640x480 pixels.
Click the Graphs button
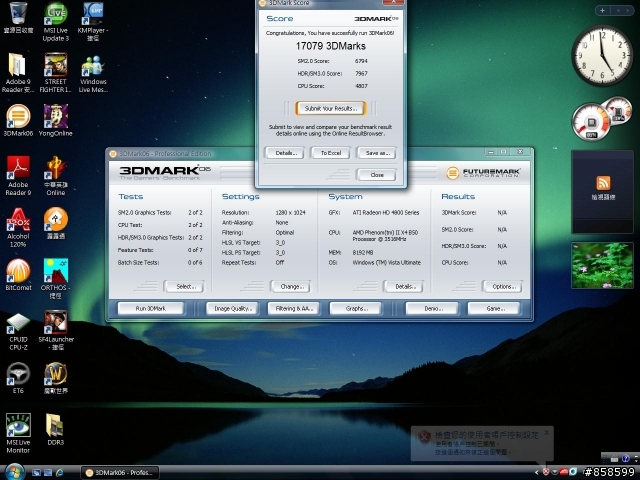tap(356, 309)
